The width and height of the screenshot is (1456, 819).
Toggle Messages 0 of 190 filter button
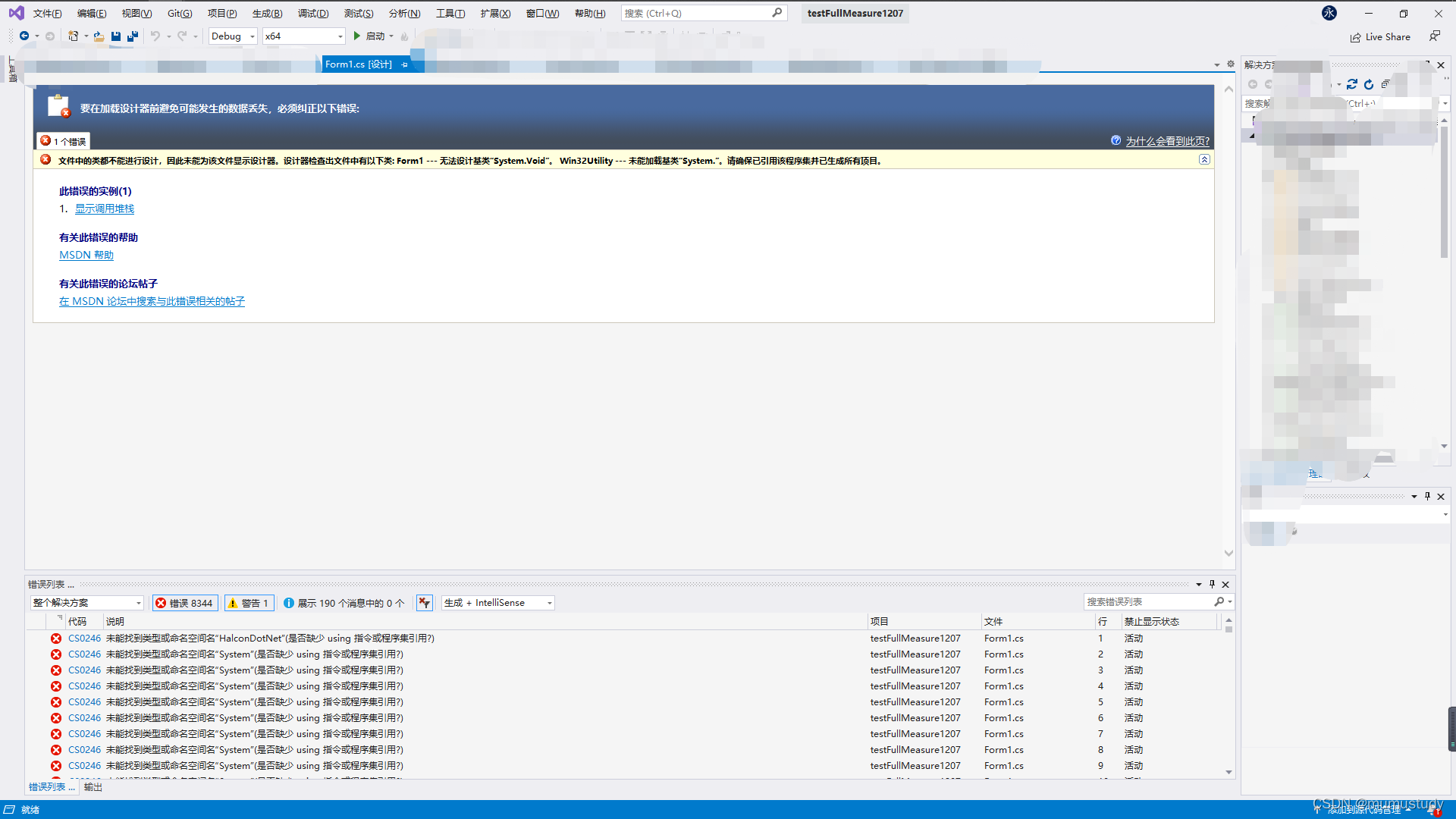(344, 603)
